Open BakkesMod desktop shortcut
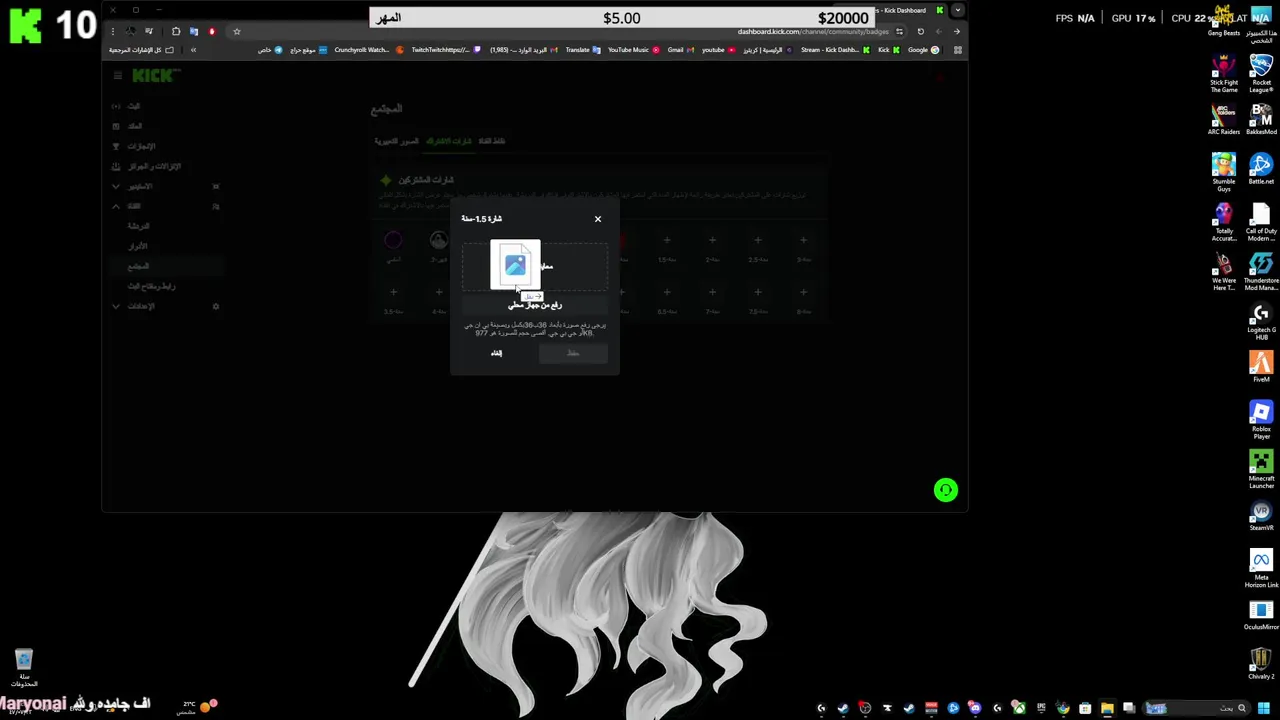The width and height of the screenshot is (1280, 720). [x=1261, y=118]
